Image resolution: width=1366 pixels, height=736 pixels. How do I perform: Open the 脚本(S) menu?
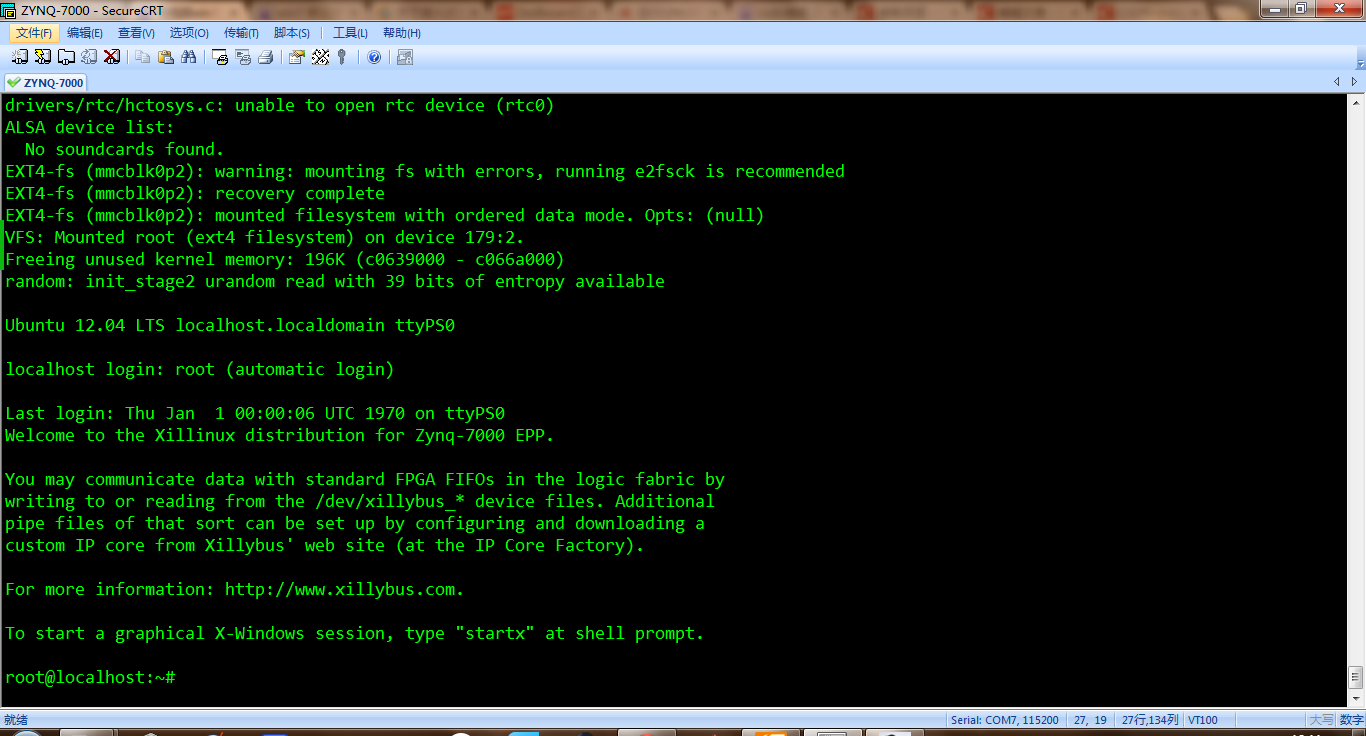click(292, 33)
